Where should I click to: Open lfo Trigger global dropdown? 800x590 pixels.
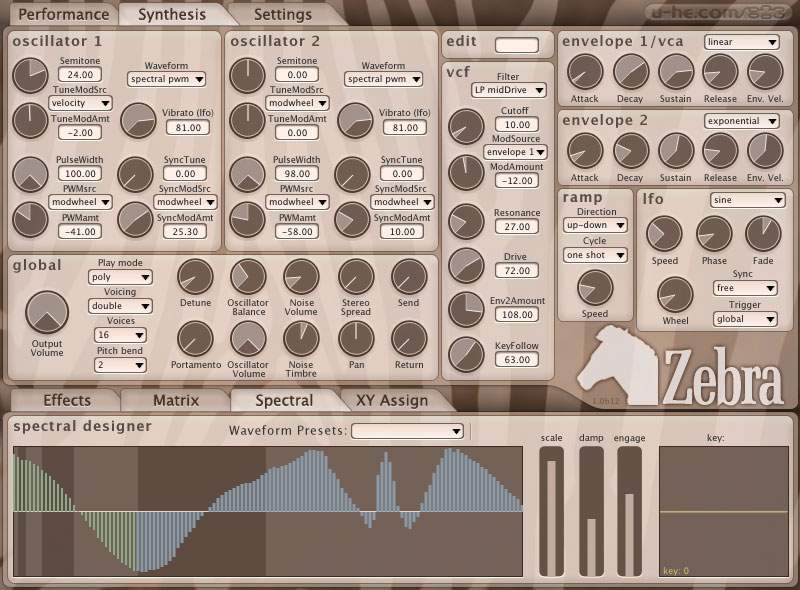click(745, 319)
